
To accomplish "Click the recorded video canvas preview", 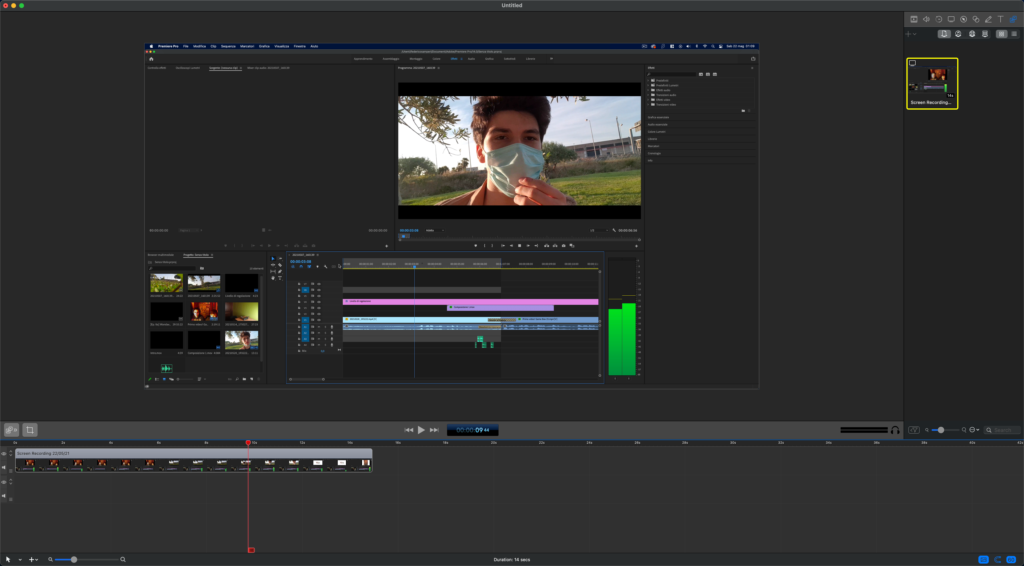I will [x=451, y=216].
